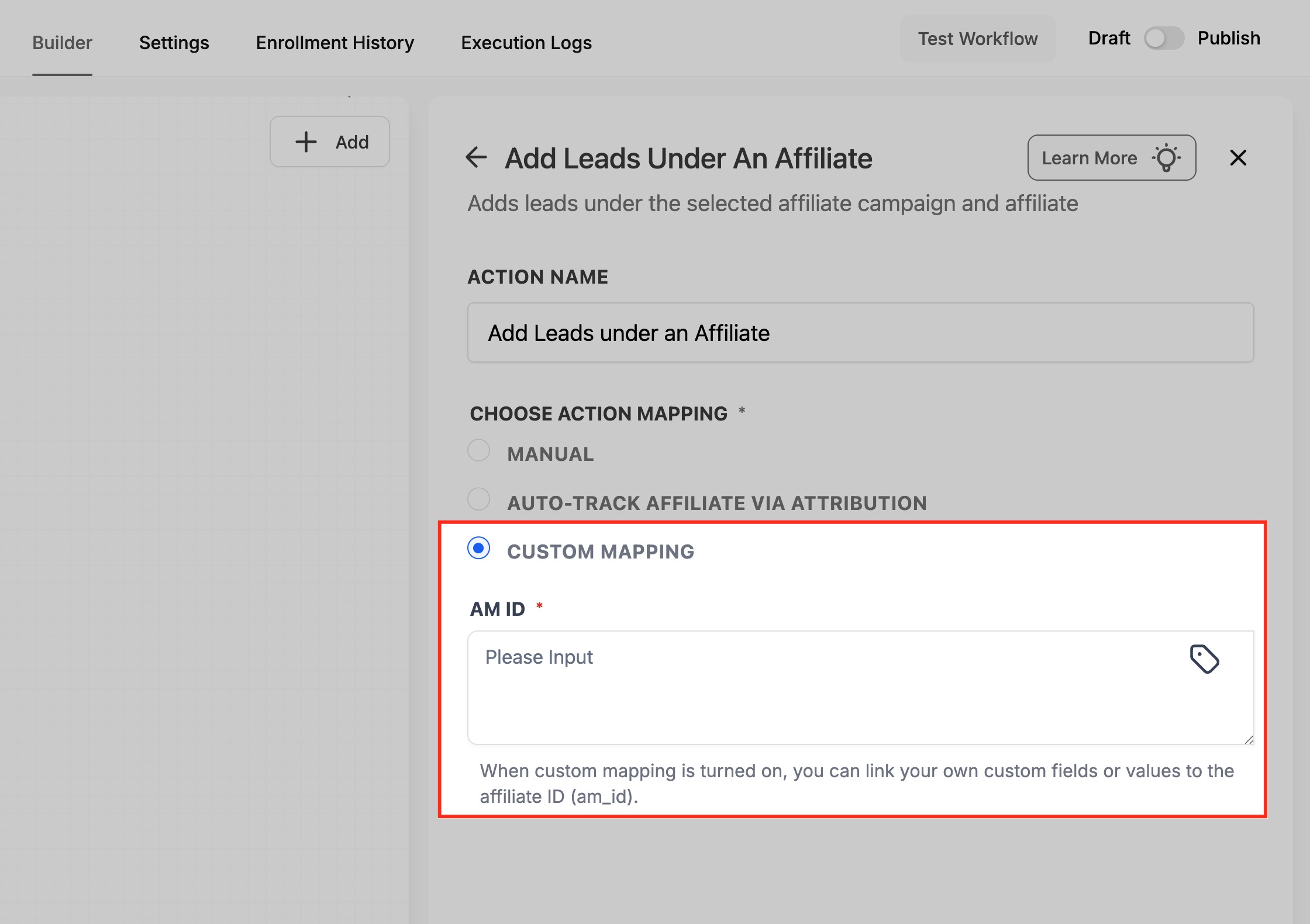View the Execution Logs tab
This screenshot has height=924, width=1310.
click(x=526, y=43)
